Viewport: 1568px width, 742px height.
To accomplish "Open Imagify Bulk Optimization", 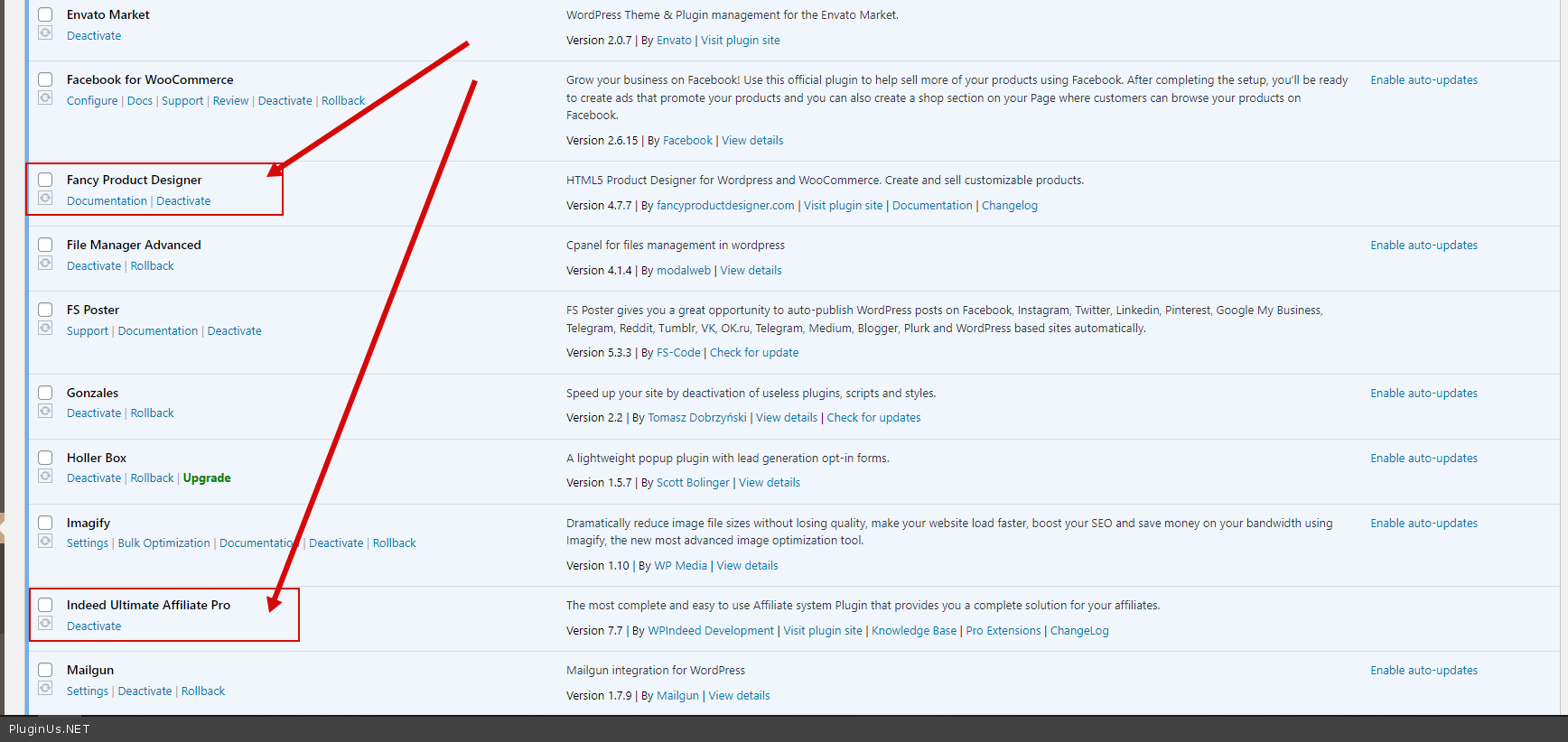I will pos(163,543).
